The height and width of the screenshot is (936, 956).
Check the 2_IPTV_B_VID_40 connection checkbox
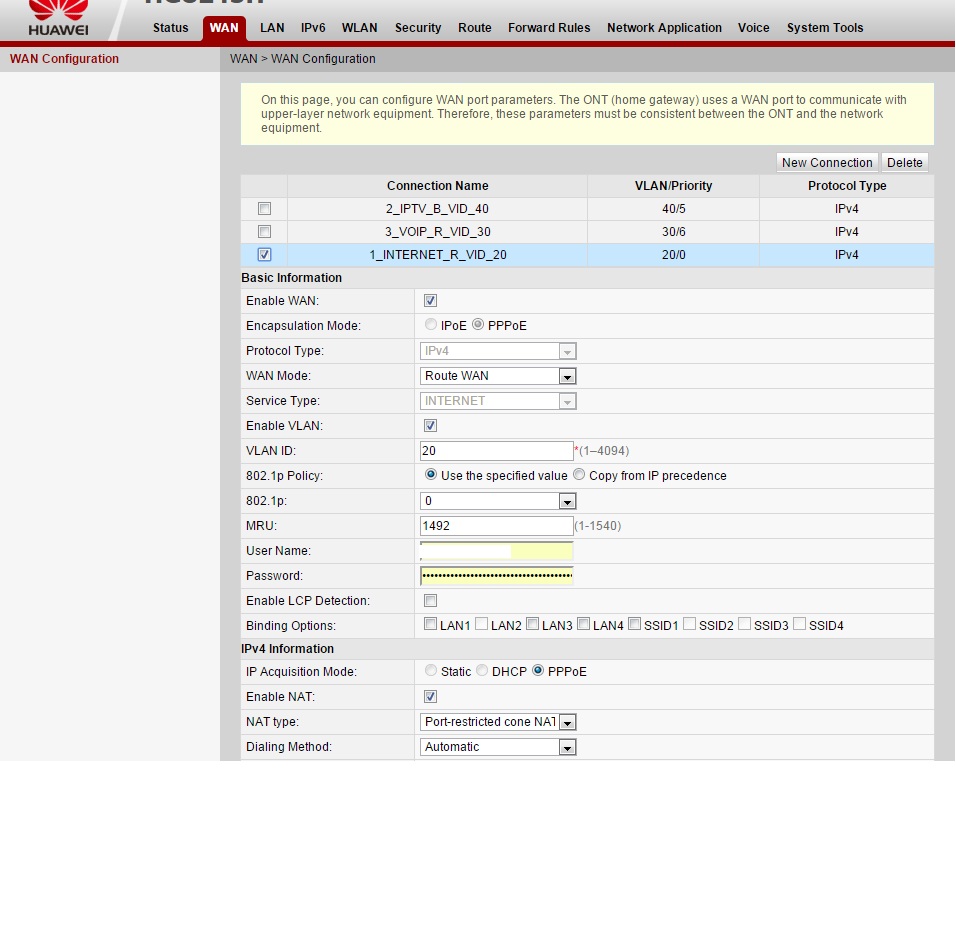[x=264, y=209]
